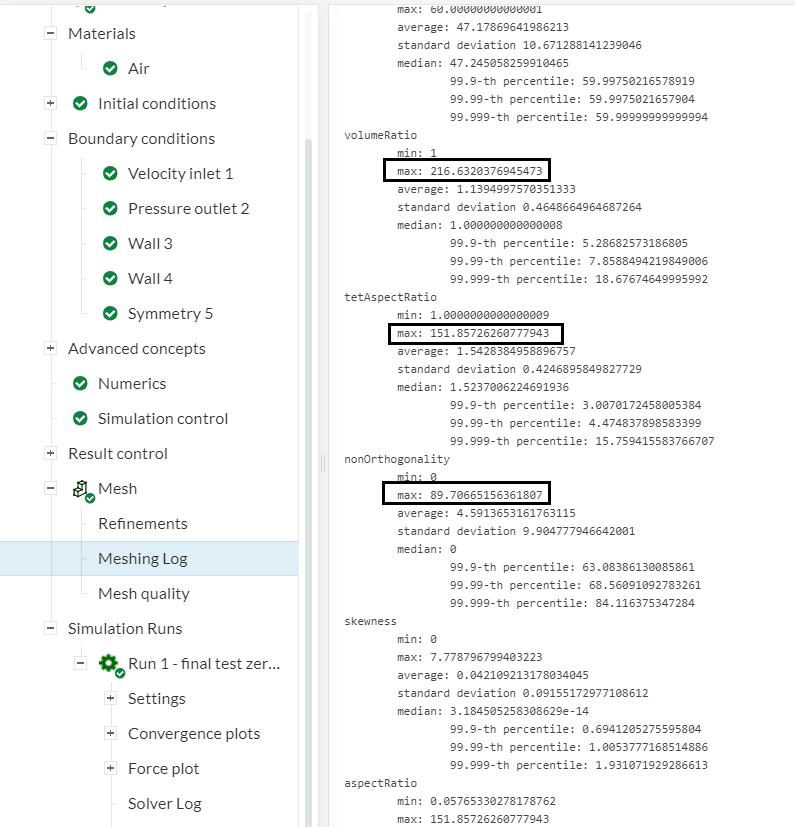Viewport: 795px width, 827px height.
Task: Expand the Convergence plots node
Action: pos(110,733)
